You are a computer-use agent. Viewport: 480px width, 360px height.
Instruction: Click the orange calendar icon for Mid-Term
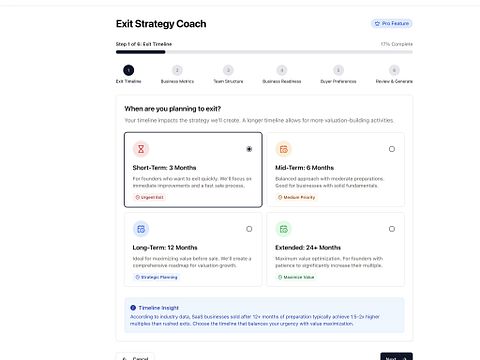(x=284, y=149)
